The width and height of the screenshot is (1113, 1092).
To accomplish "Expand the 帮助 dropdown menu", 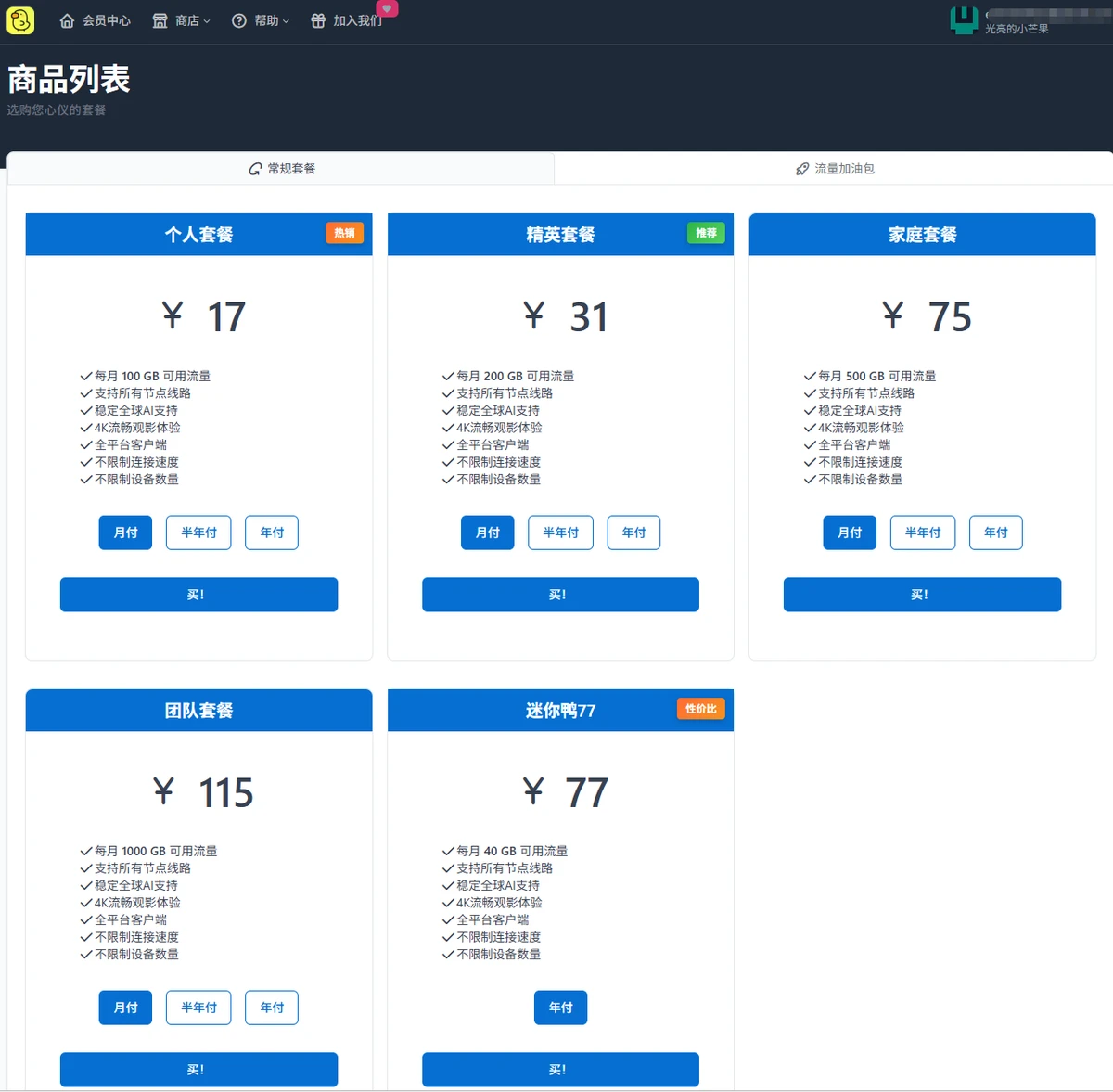I will click(261, 20).
